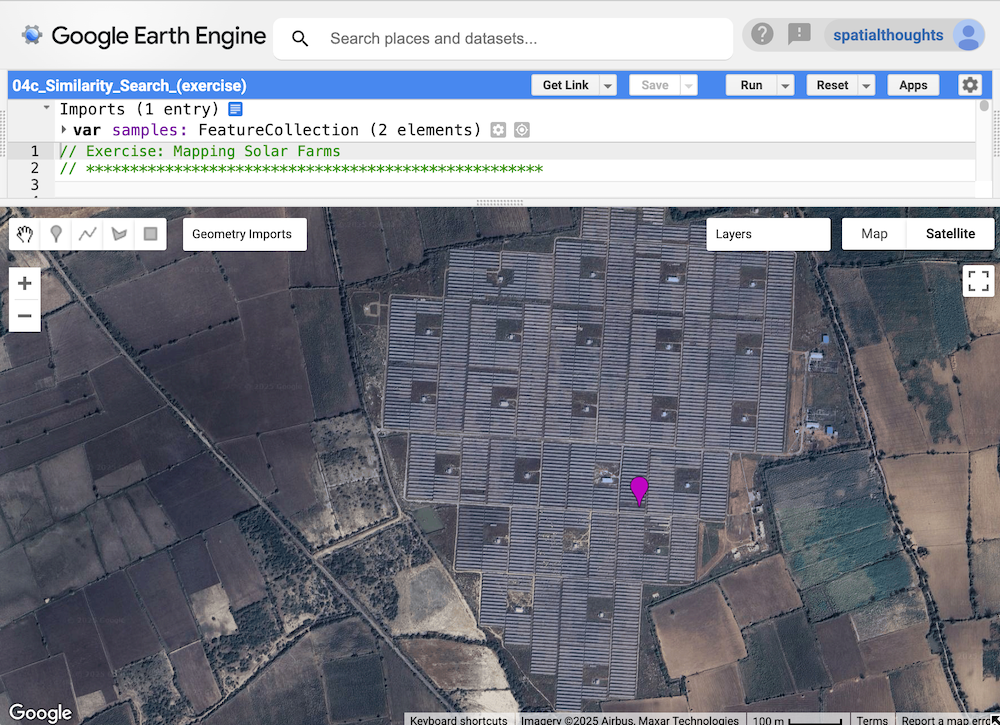Open the Get Link dropdown arrow
The height and width of the screenshot is (725, 1000).
point(608,86)
